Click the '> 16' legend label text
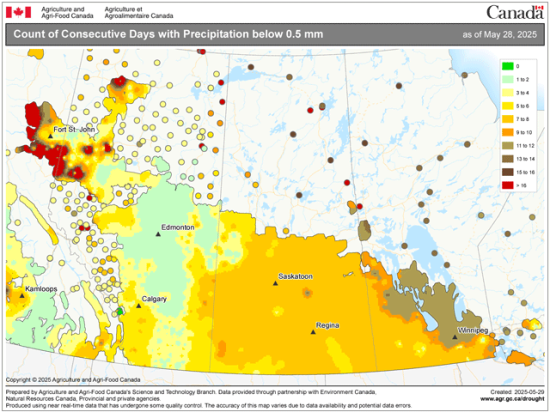The width and height of the screenshot is (550, 412). pos(521,185)
